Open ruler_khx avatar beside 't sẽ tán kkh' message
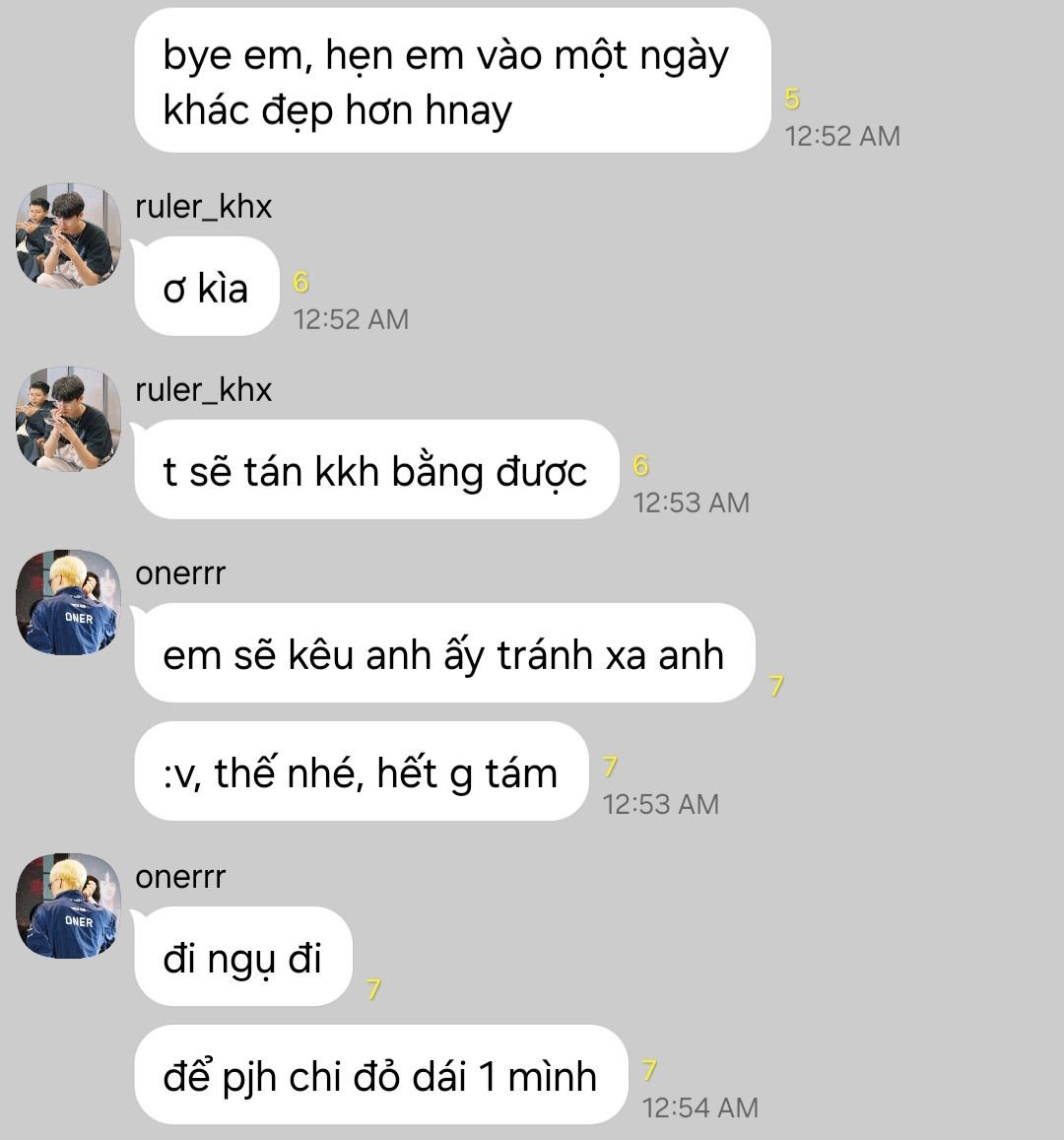 click(68, 418)
